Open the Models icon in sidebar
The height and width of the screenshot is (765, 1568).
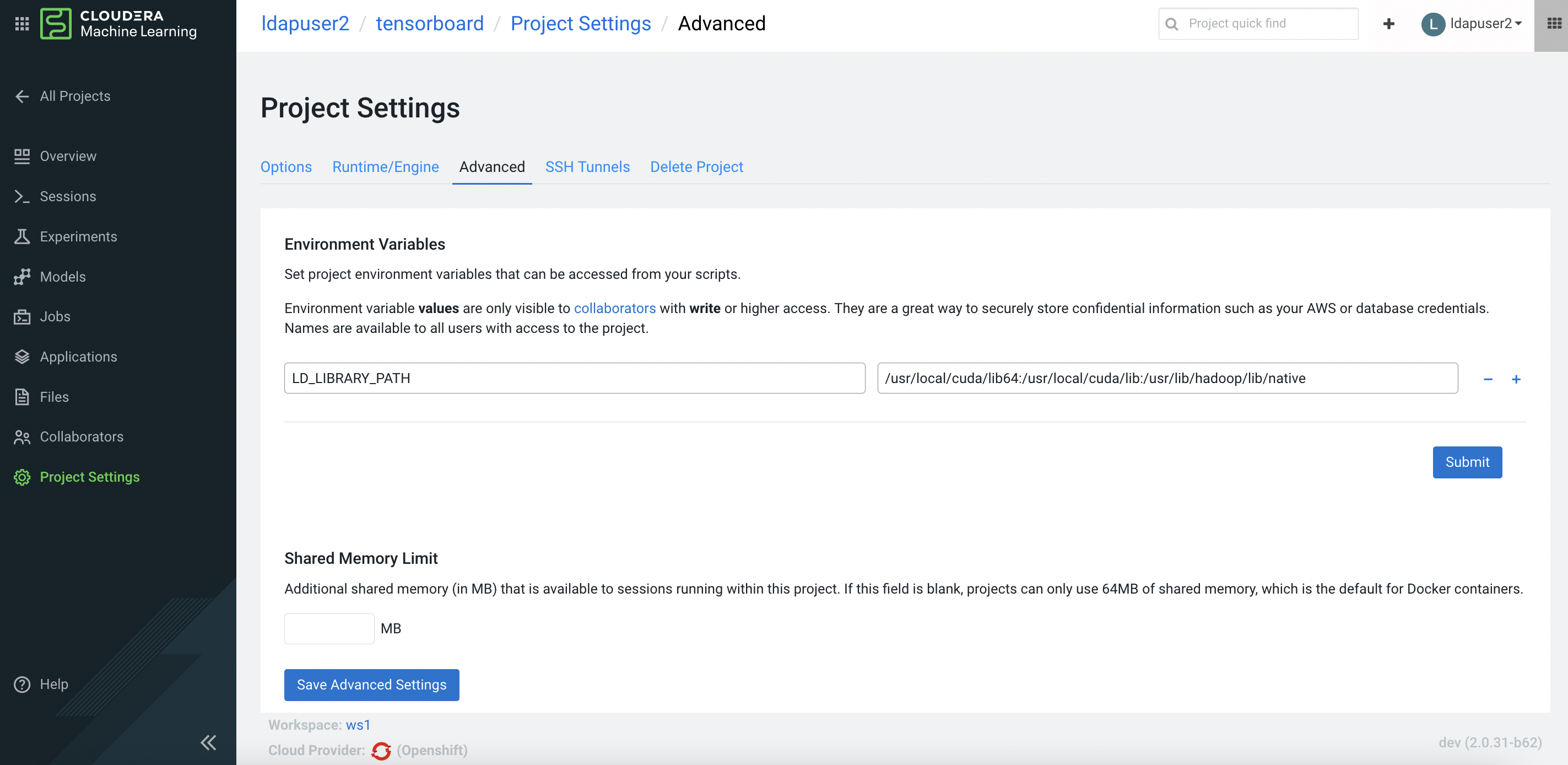(22, 277)
